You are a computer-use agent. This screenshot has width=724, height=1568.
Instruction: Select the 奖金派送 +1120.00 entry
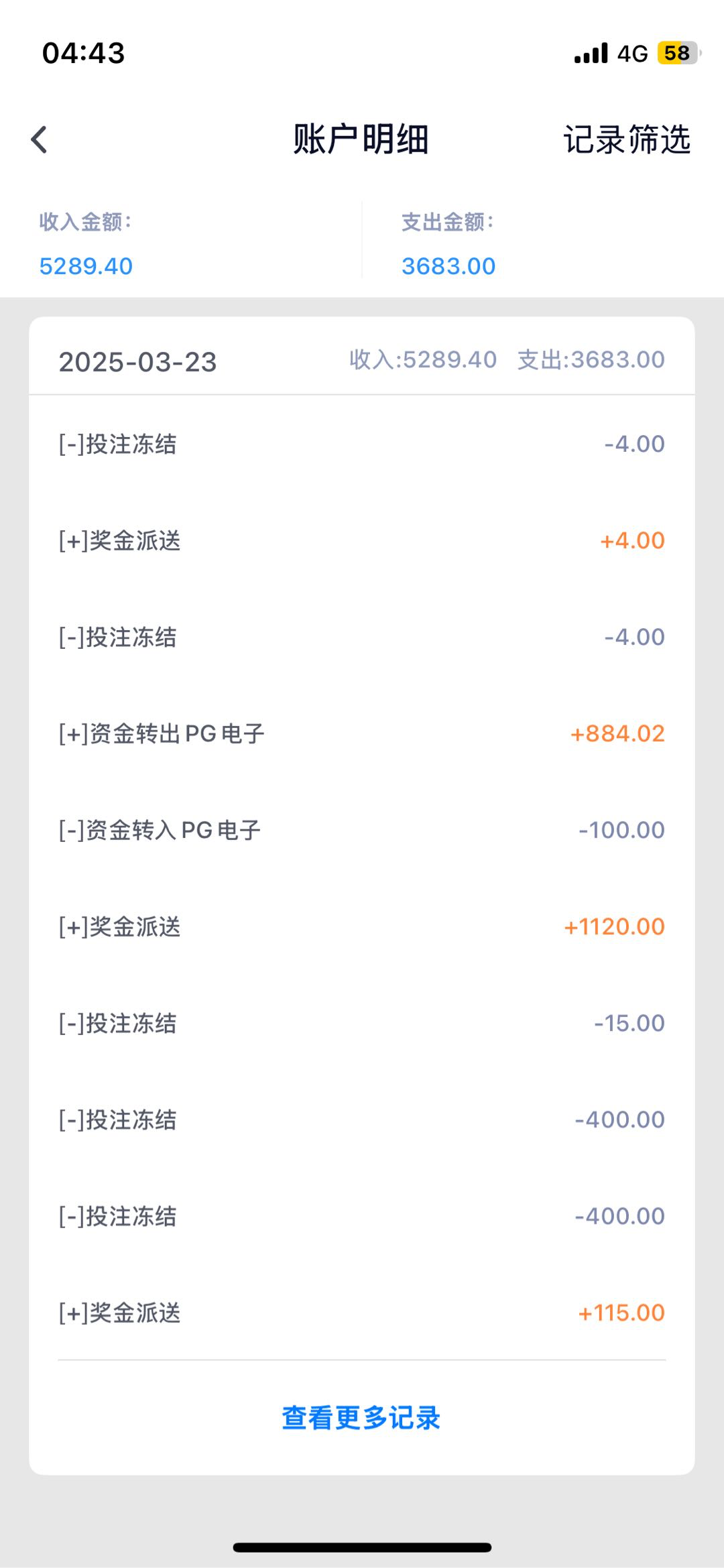tap(362, 926)
